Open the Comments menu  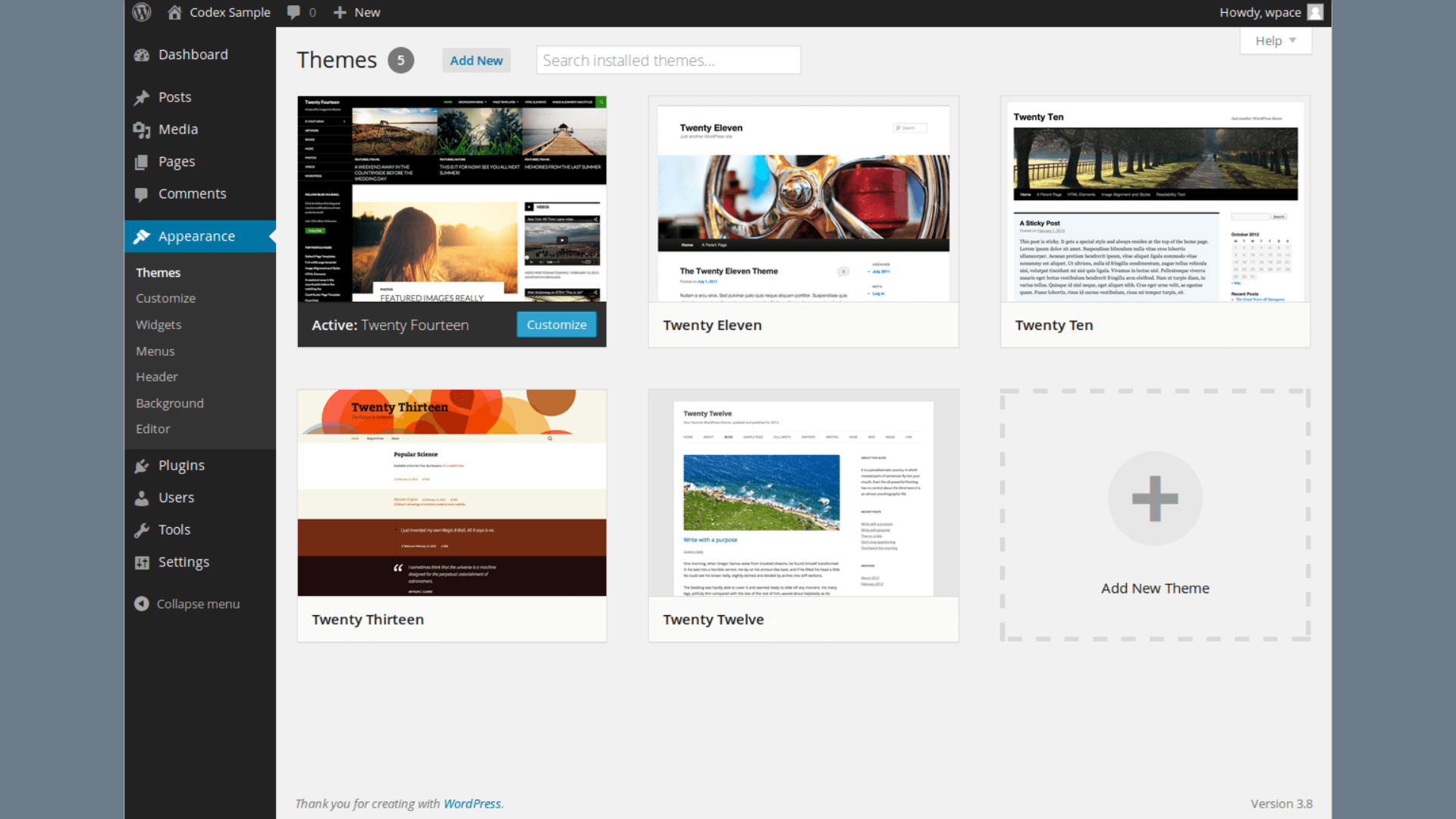[x=193, y=194]
